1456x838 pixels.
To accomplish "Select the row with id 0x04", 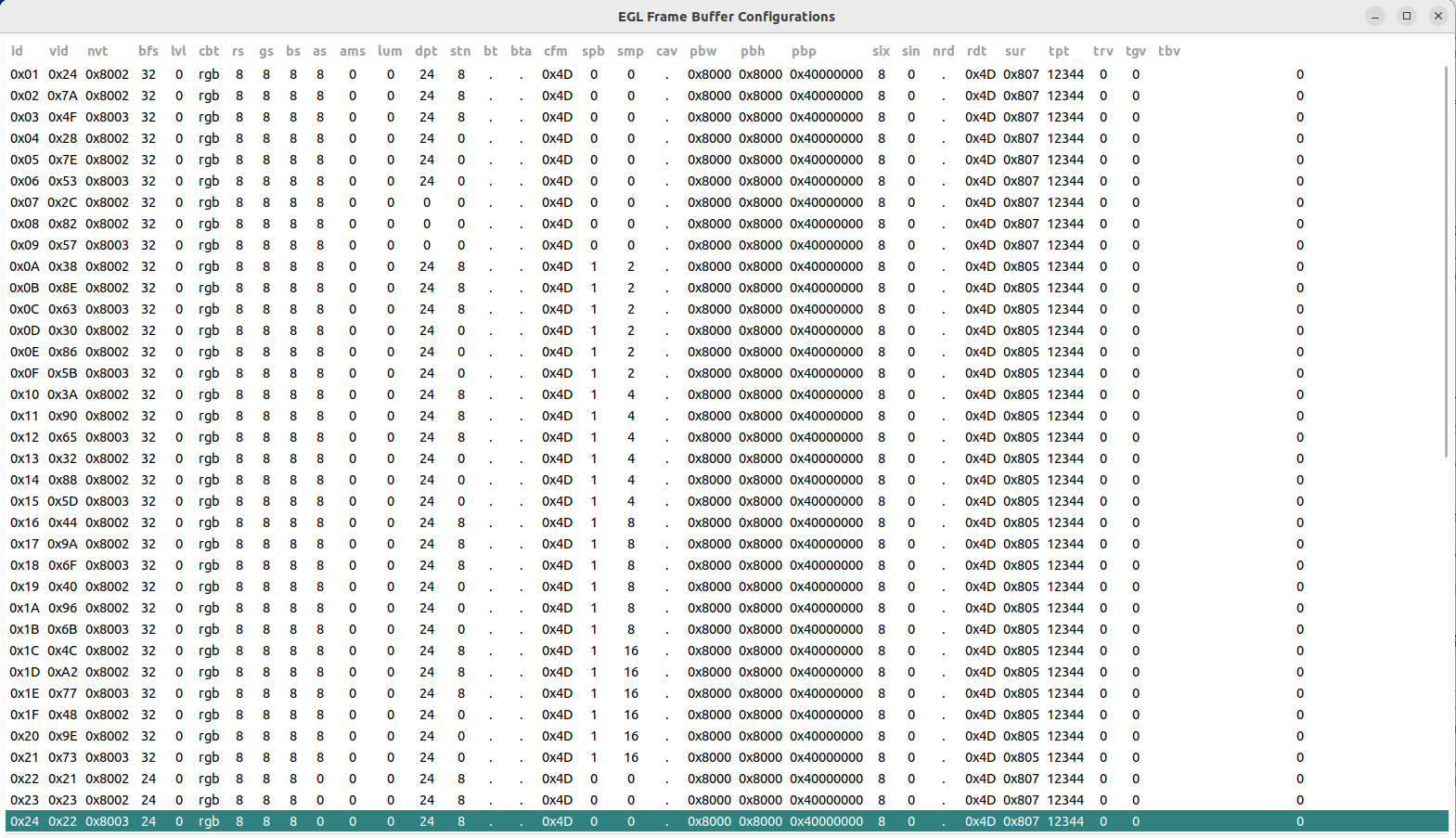I will [x=727, y=138].
